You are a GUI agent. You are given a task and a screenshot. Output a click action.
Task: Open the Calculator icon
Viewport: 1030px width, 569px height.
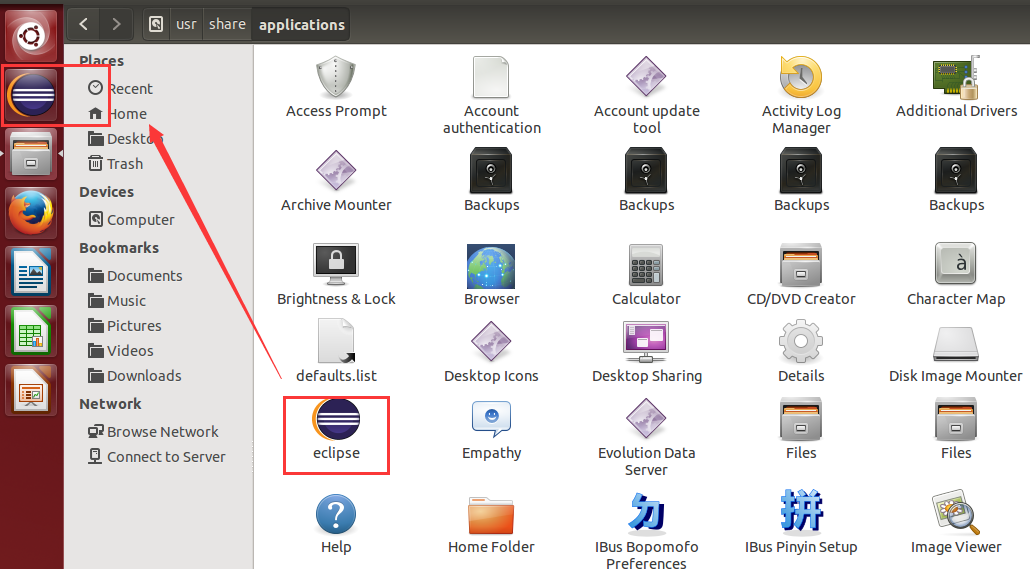646,265
